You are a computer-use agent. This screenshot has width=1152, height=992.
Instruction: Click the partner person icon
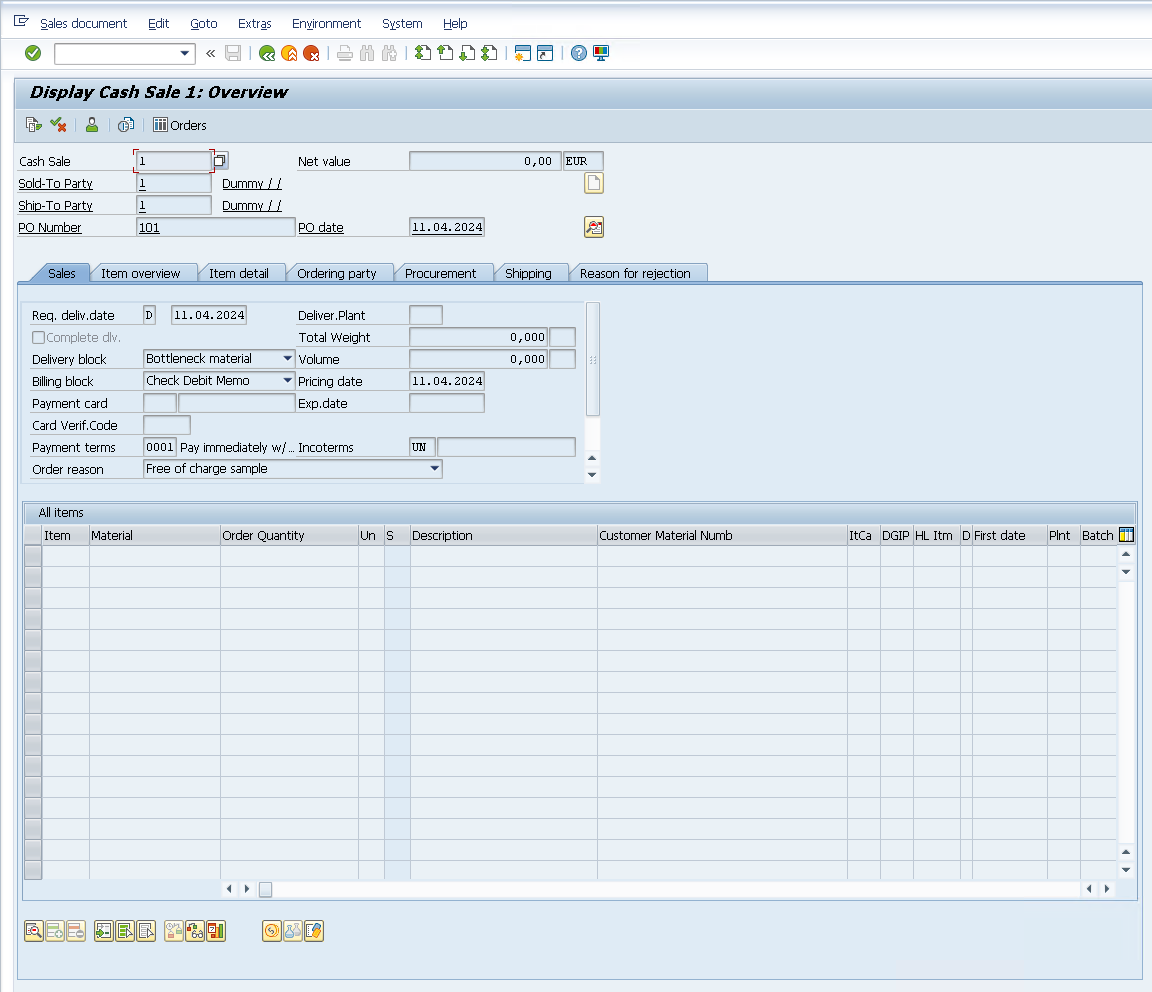[92, 125]
